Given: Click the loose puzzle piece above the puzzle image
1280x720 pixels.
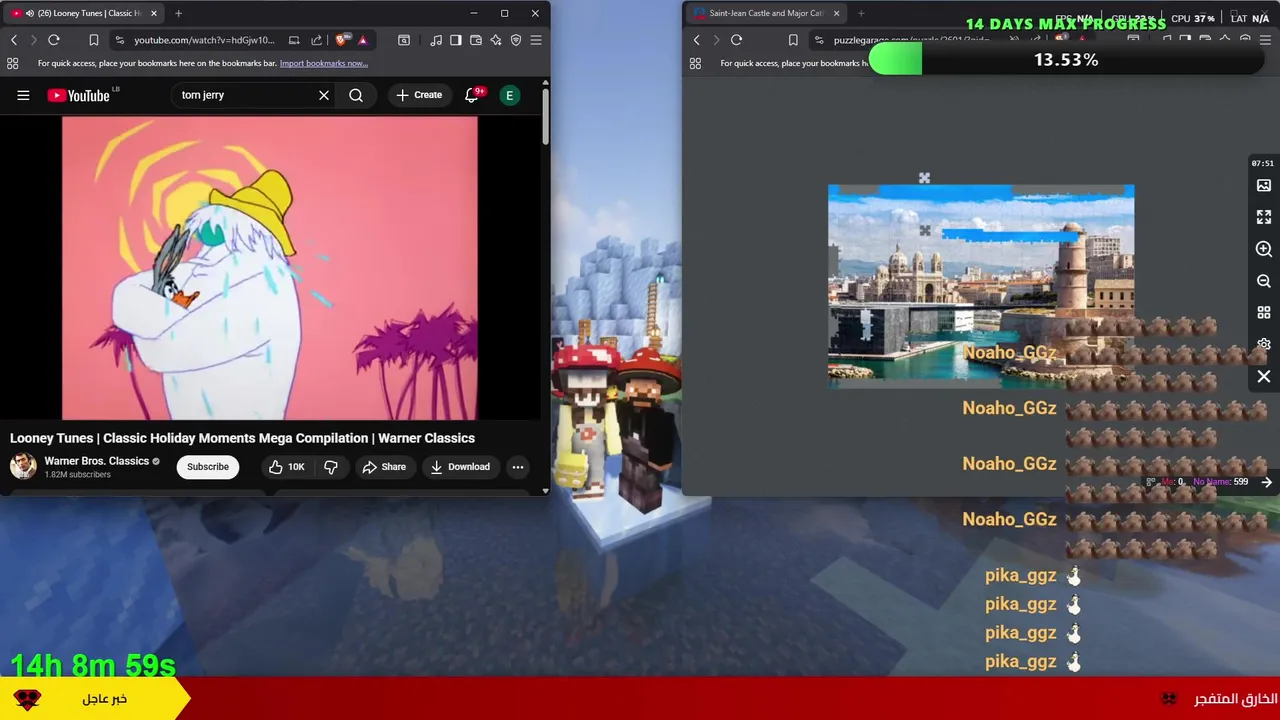Looking at the screenshot, I should tap(924, 178).
